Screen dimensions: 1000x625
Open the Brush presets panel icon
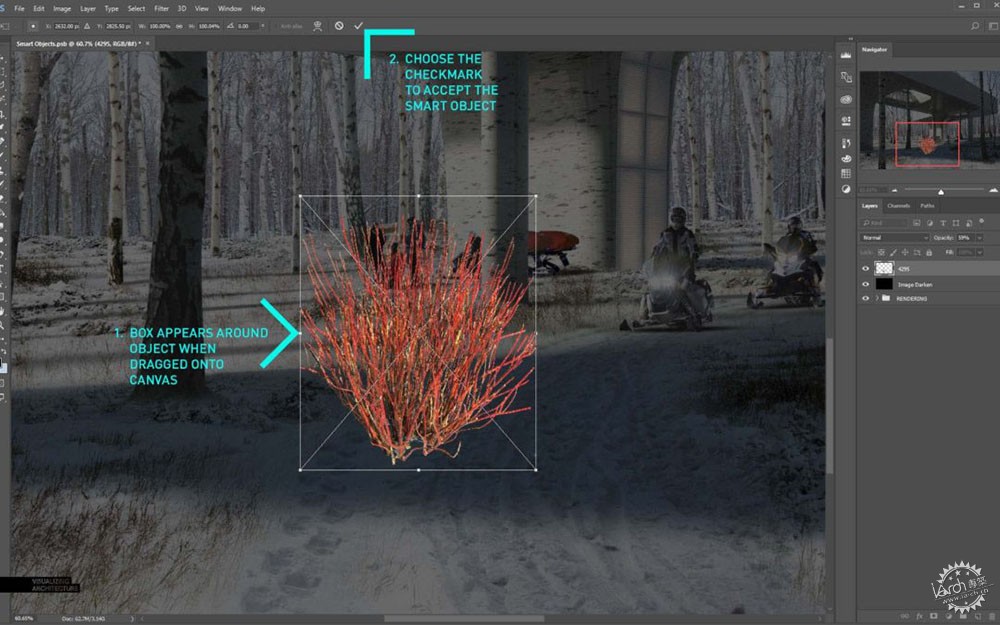pyautogui.click(x=846, y=143)
